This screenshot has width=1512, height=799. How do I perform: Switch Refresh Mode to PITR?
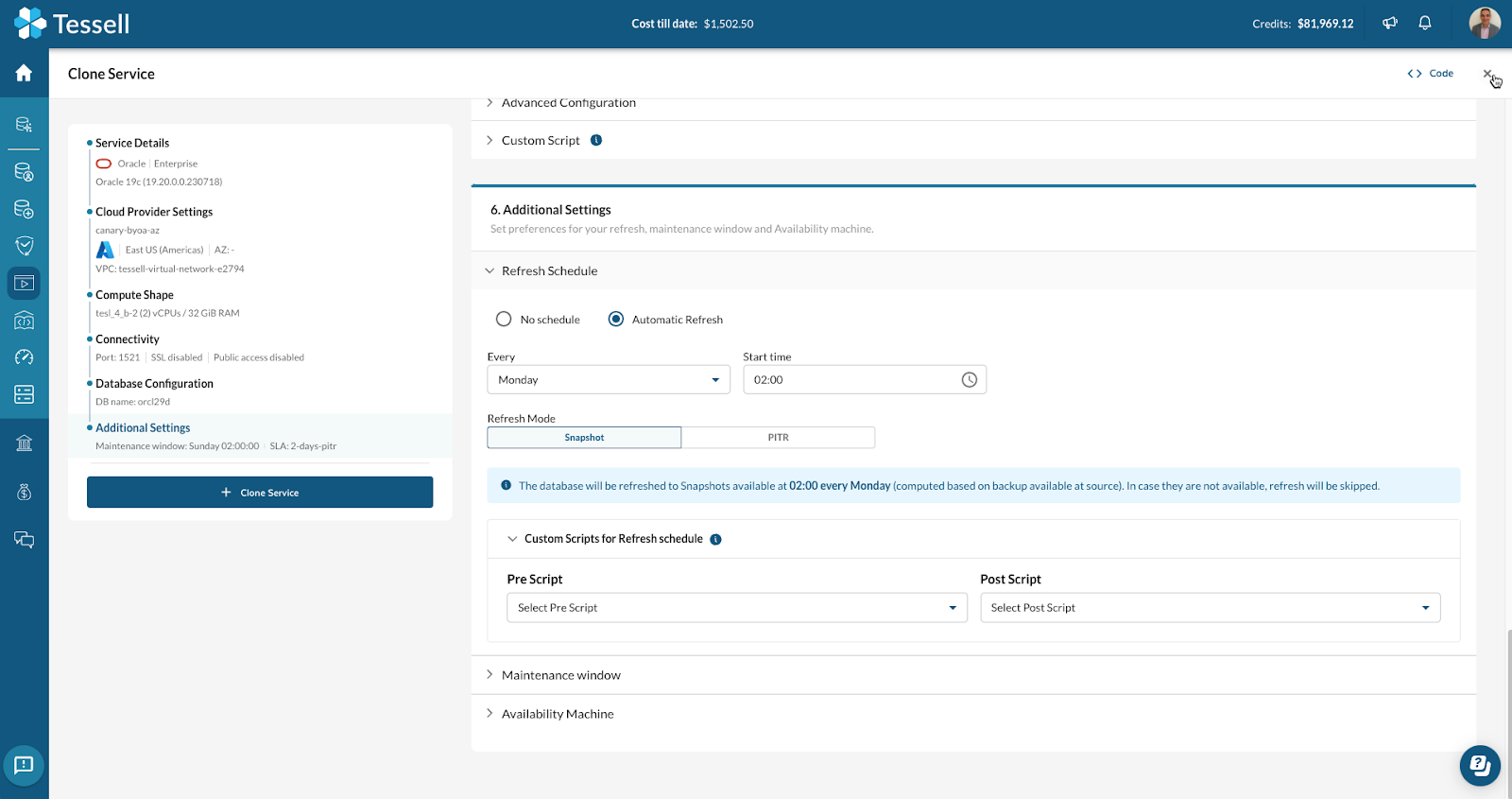point(778,438)
